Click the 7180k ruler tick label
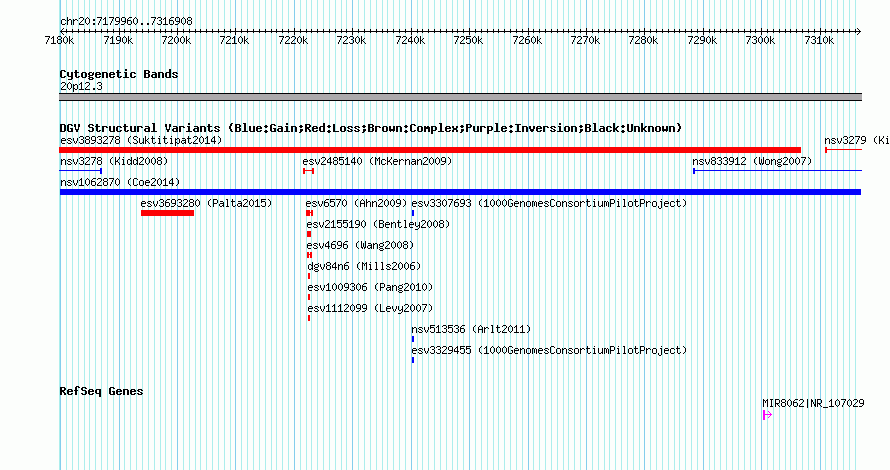Image resolution: width=890 pixels, height=470 pixels. pos(59,40)
